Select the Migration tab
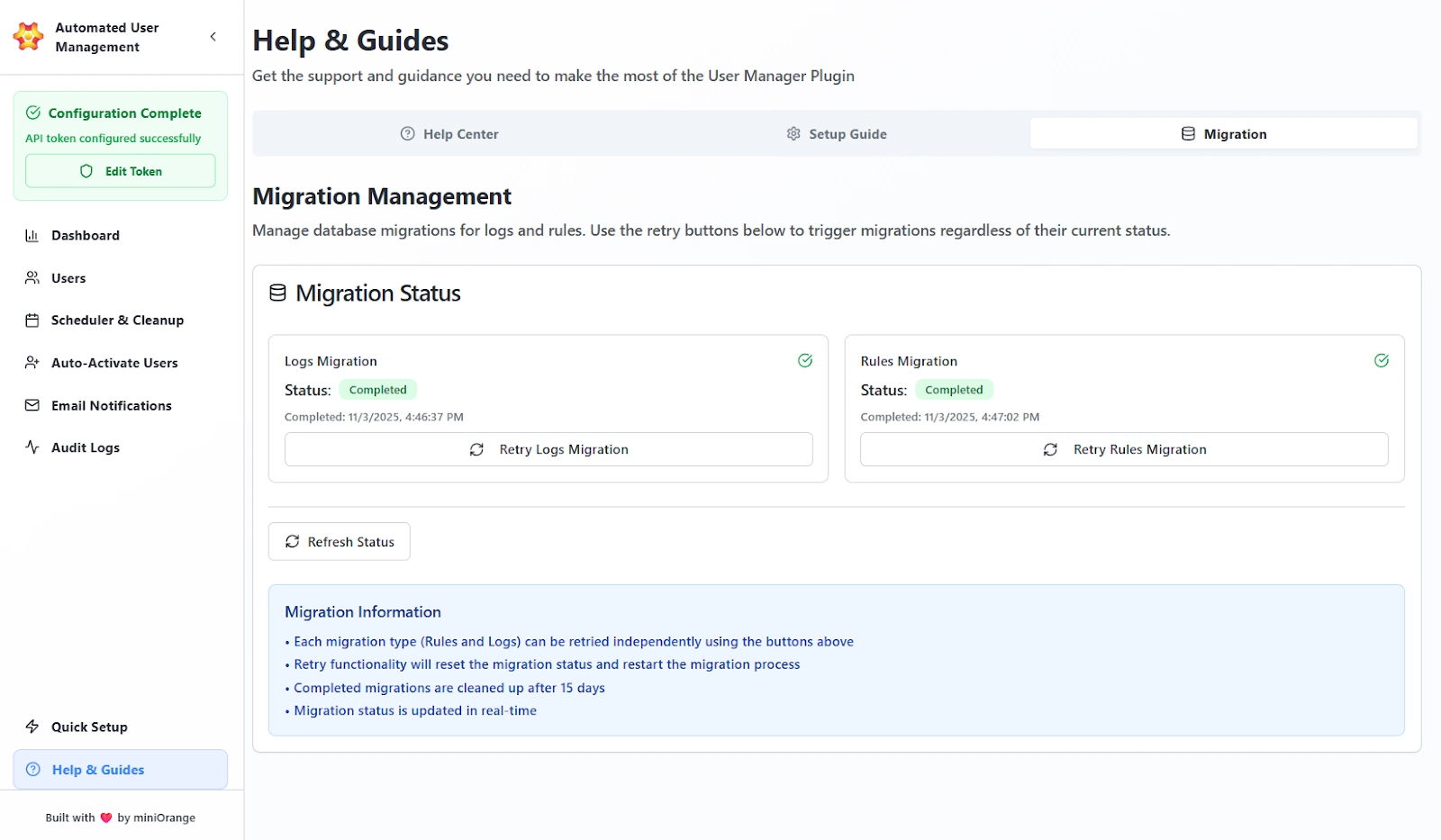Image resolution: width=1441 pixels, height=840 pixels. (x=1223, y=133)
